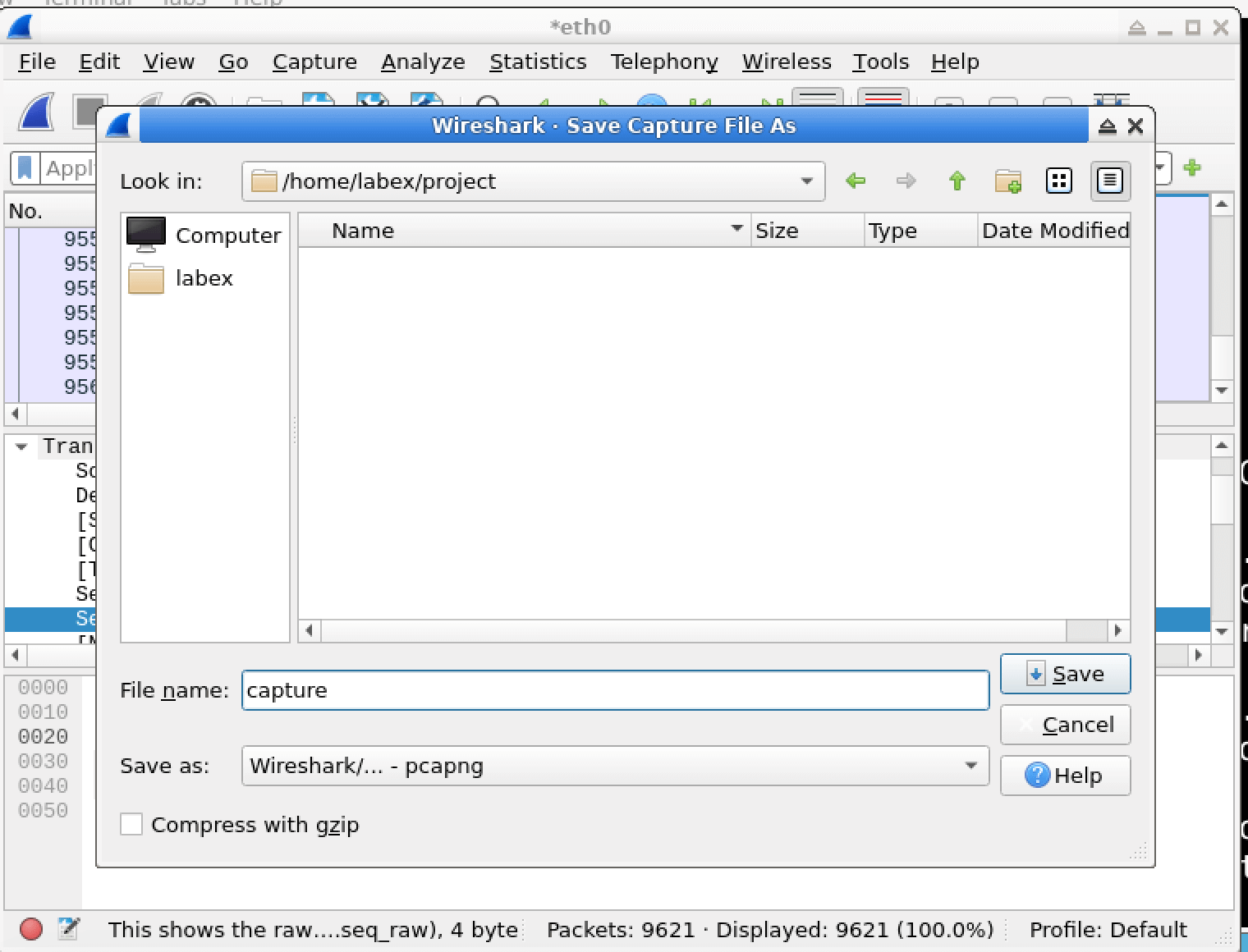The height and width of the screenshot is (952, 1248).
Task: Open the Analyze menu
Action: click(423, 62)
